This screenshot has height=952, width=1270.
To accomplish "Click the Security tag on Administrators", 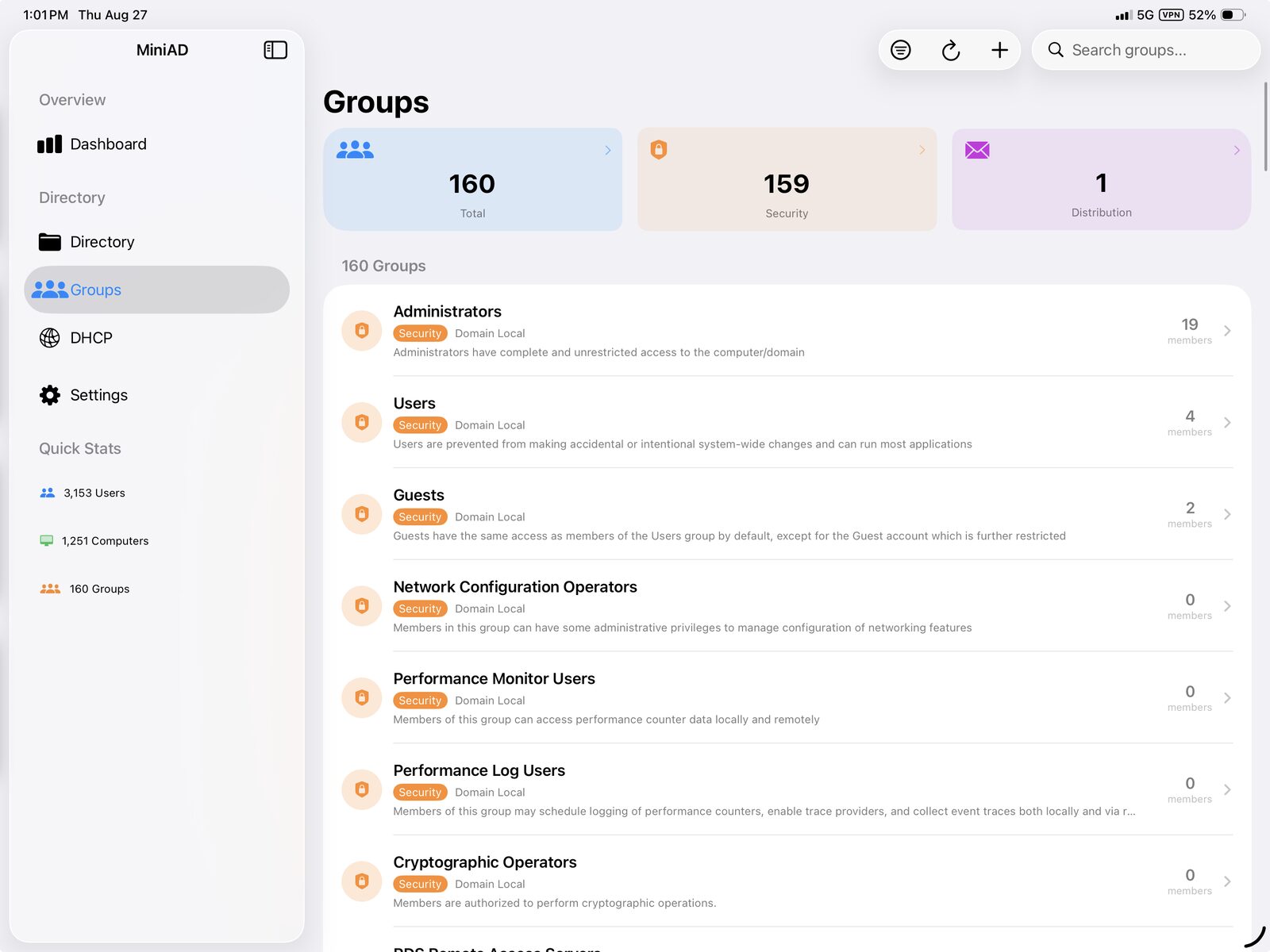I will click(x=420, y=333).
